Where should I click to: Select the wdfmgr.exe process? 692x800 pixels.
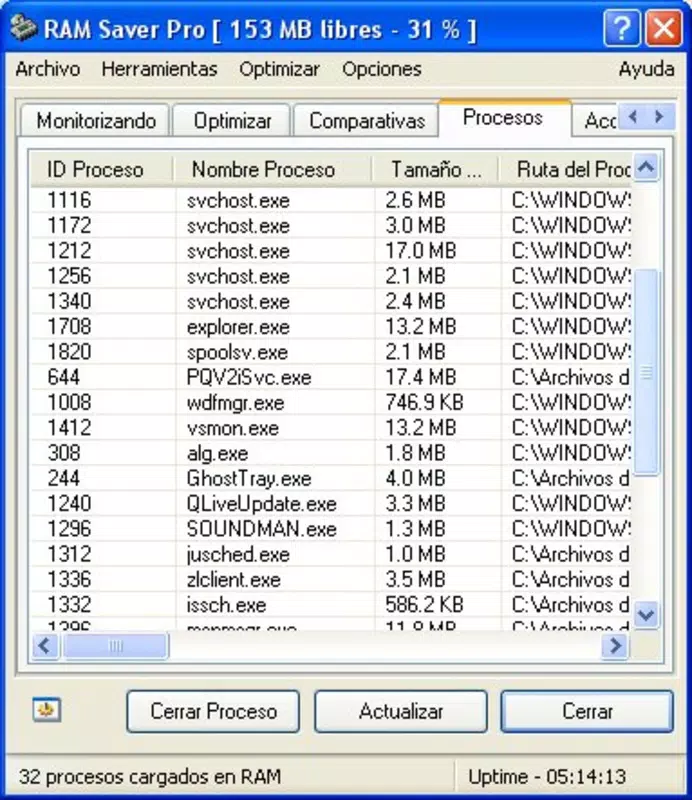[331, 402]
